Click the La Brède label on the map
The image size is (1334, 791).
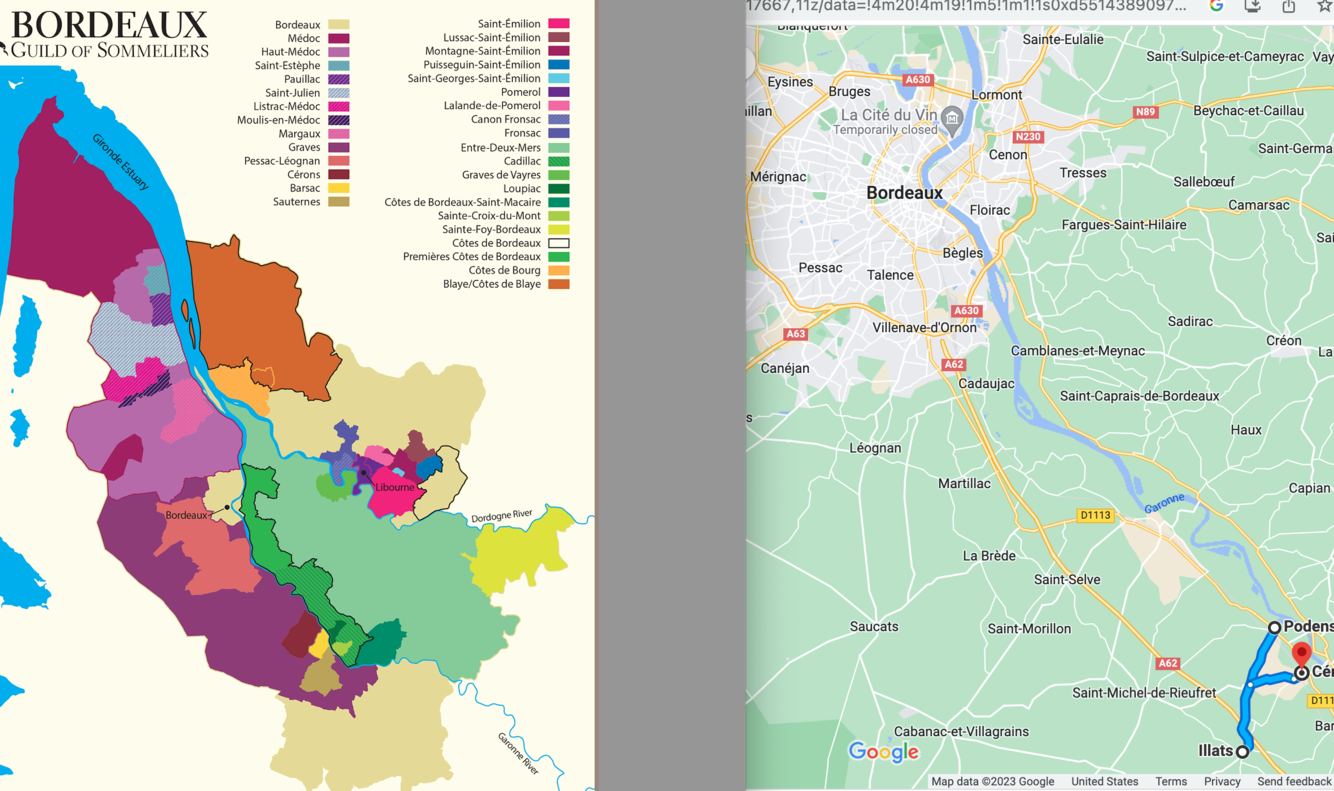tap(989, 556)
